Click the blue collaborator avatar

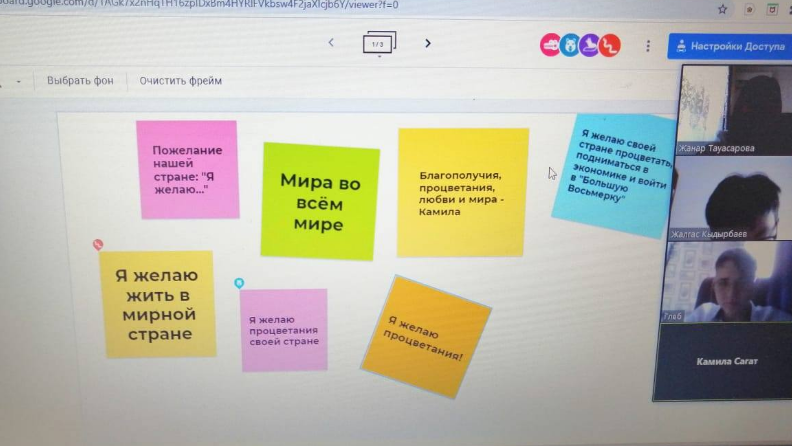click(570, 45)
